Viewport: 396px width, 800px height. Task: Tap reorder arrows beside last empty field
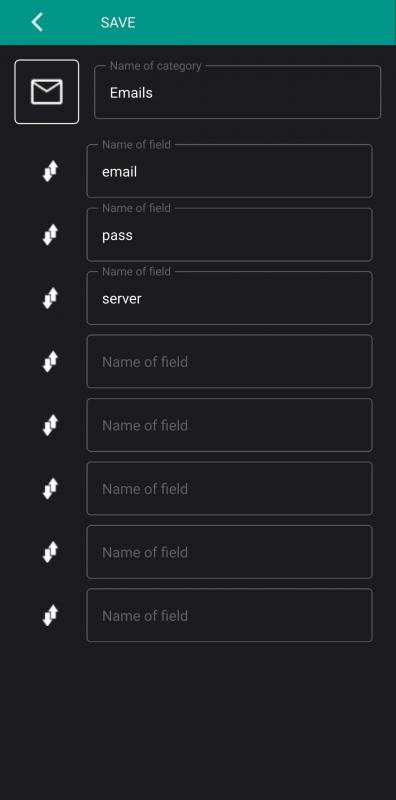click(50, 615)
